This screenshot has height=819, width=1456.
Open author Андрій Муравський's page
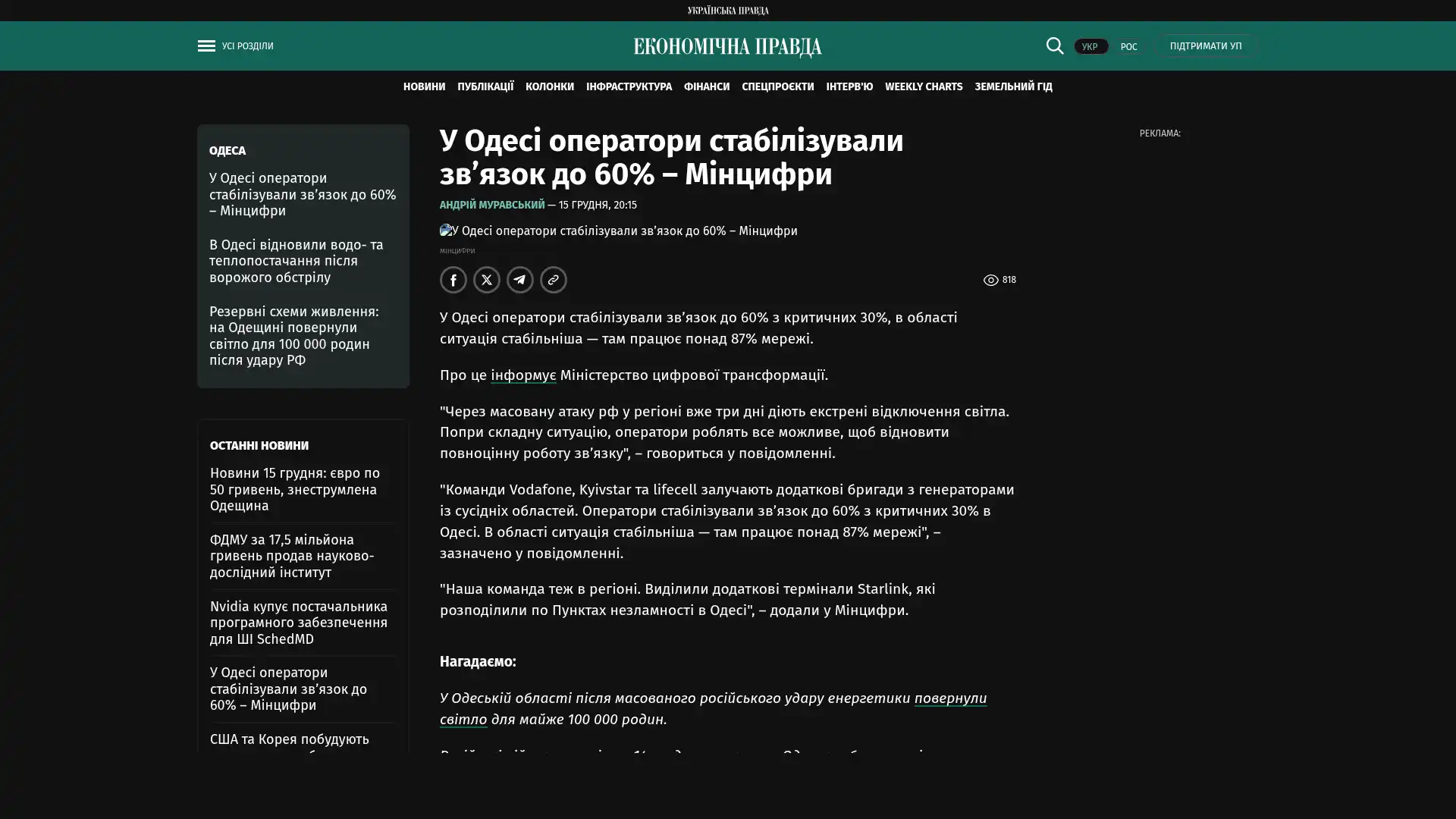(491, 205)
